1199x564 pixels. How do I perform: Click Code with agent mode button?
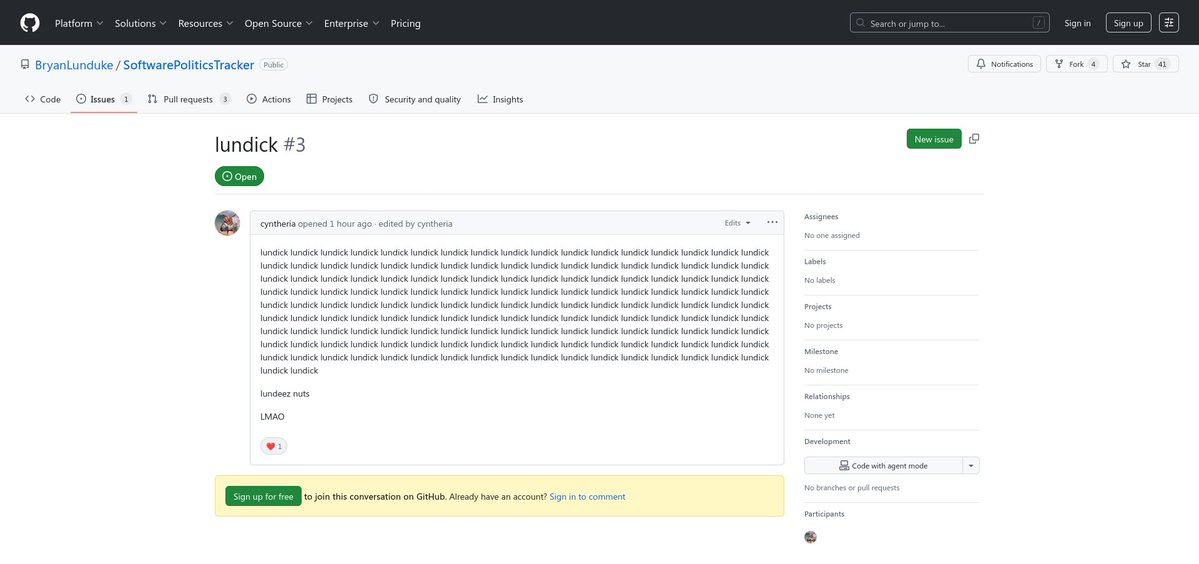tap(882, 465)
